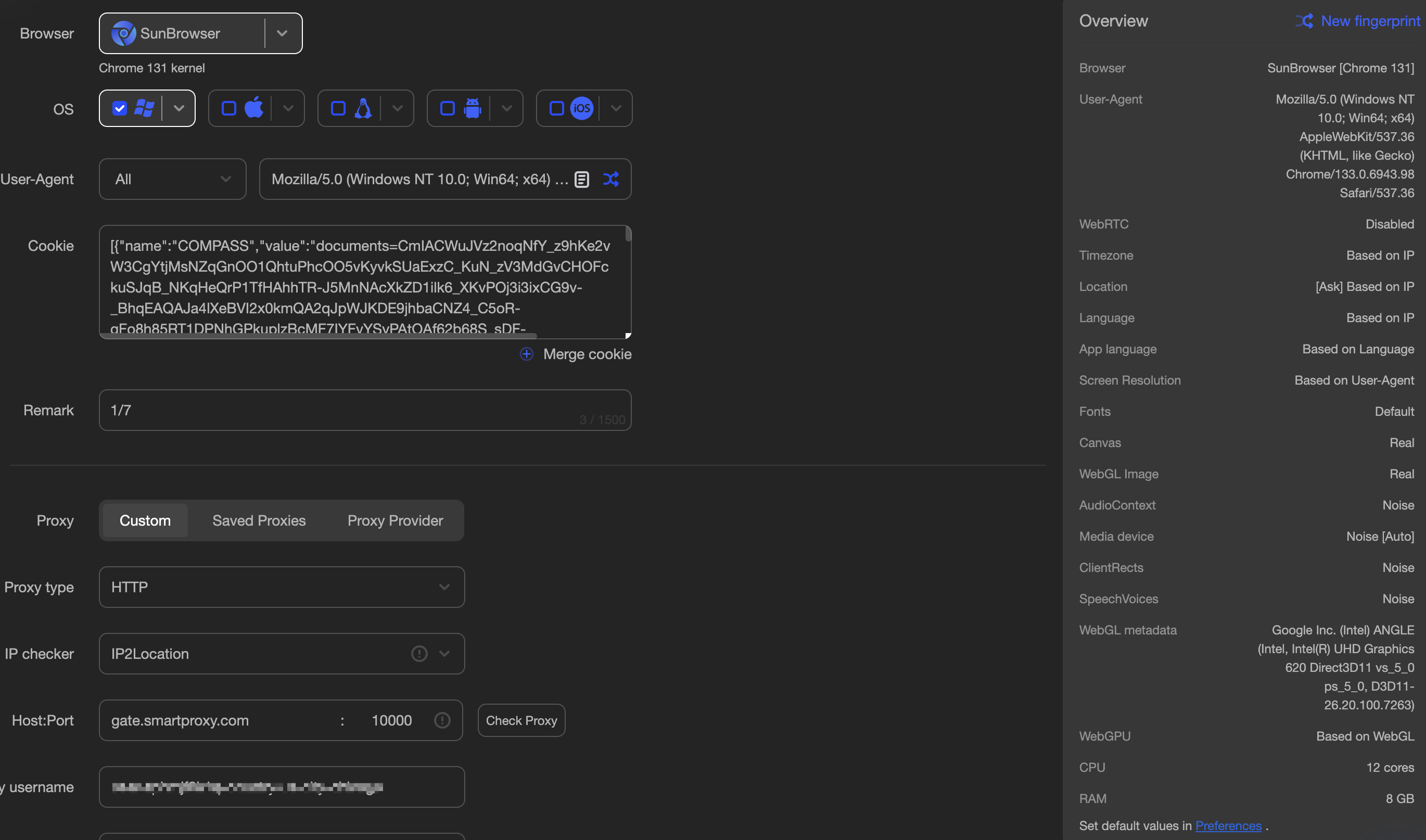1426x840 pixels.
Task: Click the 'SunBrowser [Chrome 131]' overview value
Action: [1341, 68]
